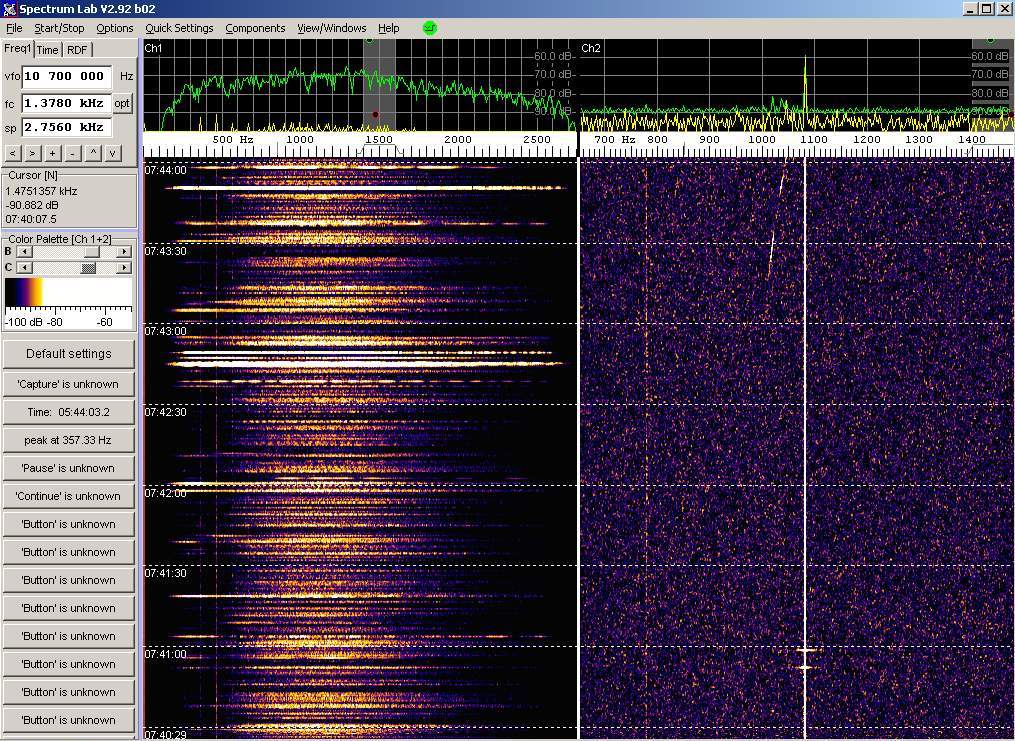
Task: Click the '>' frequency shift right button
Action: [32, 153]
